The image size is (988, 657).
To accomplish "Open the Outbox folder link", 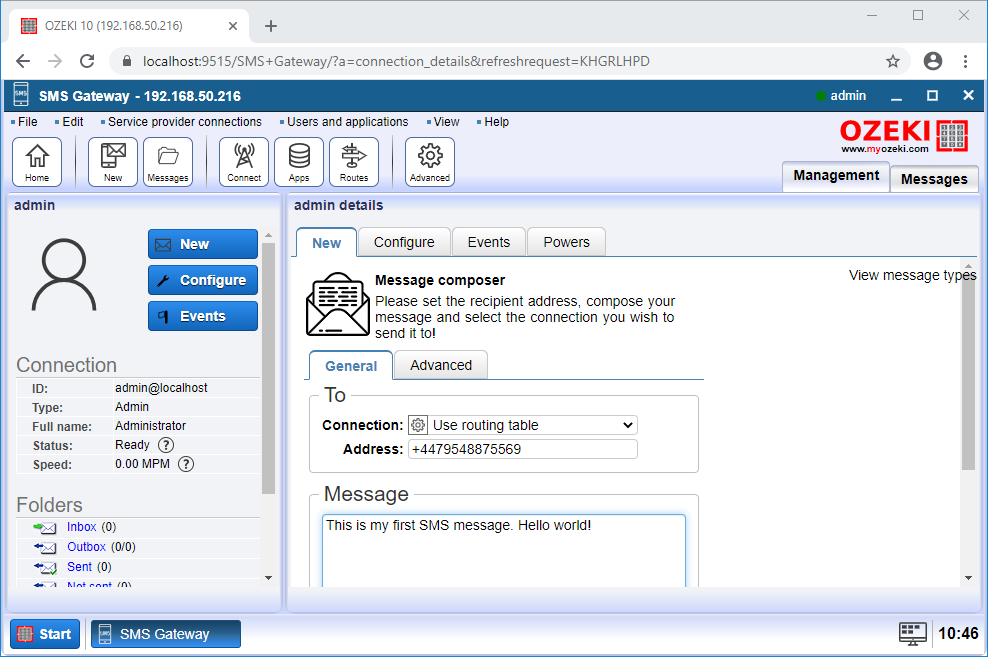I will [x=86, y=547].
